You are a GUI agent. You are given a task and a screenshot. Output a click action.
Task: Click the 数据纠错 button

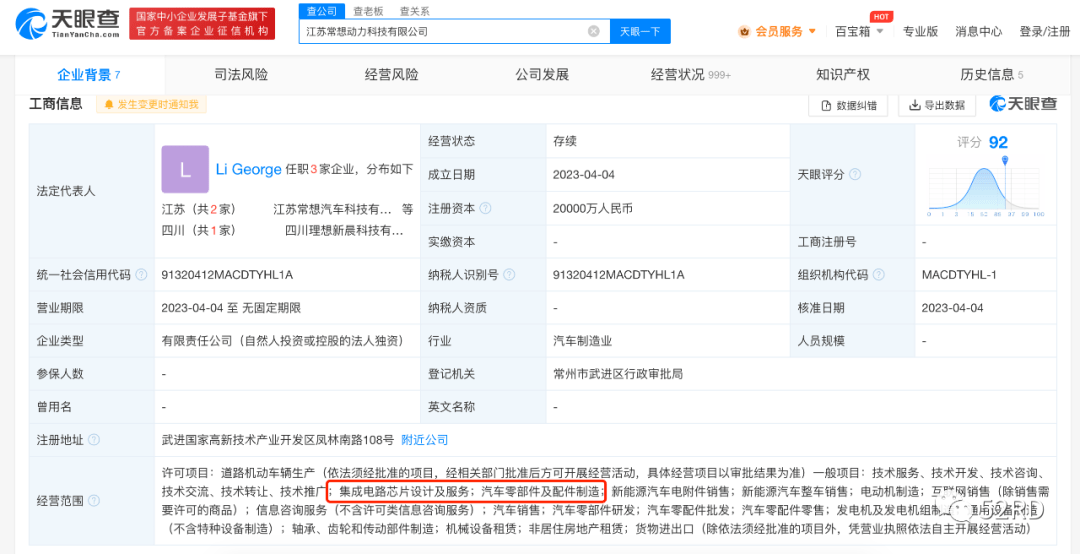[848, 105]
